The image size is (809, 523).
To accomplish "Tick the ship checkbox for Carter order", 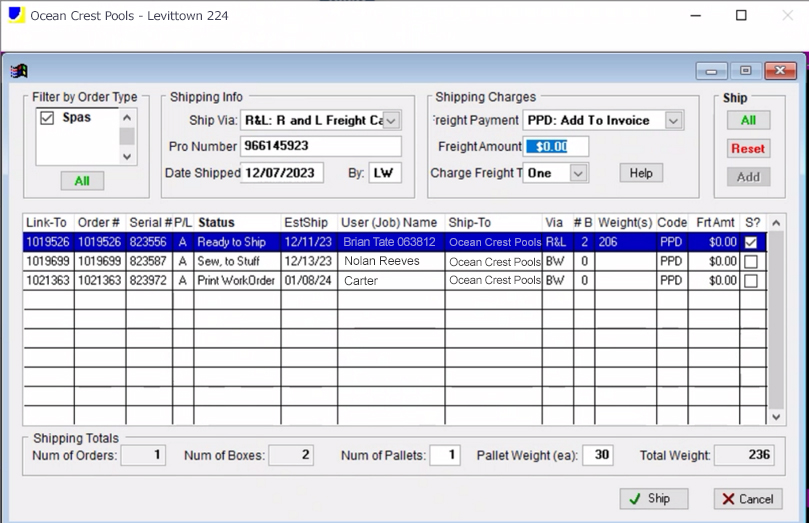I will coord(751,281).
